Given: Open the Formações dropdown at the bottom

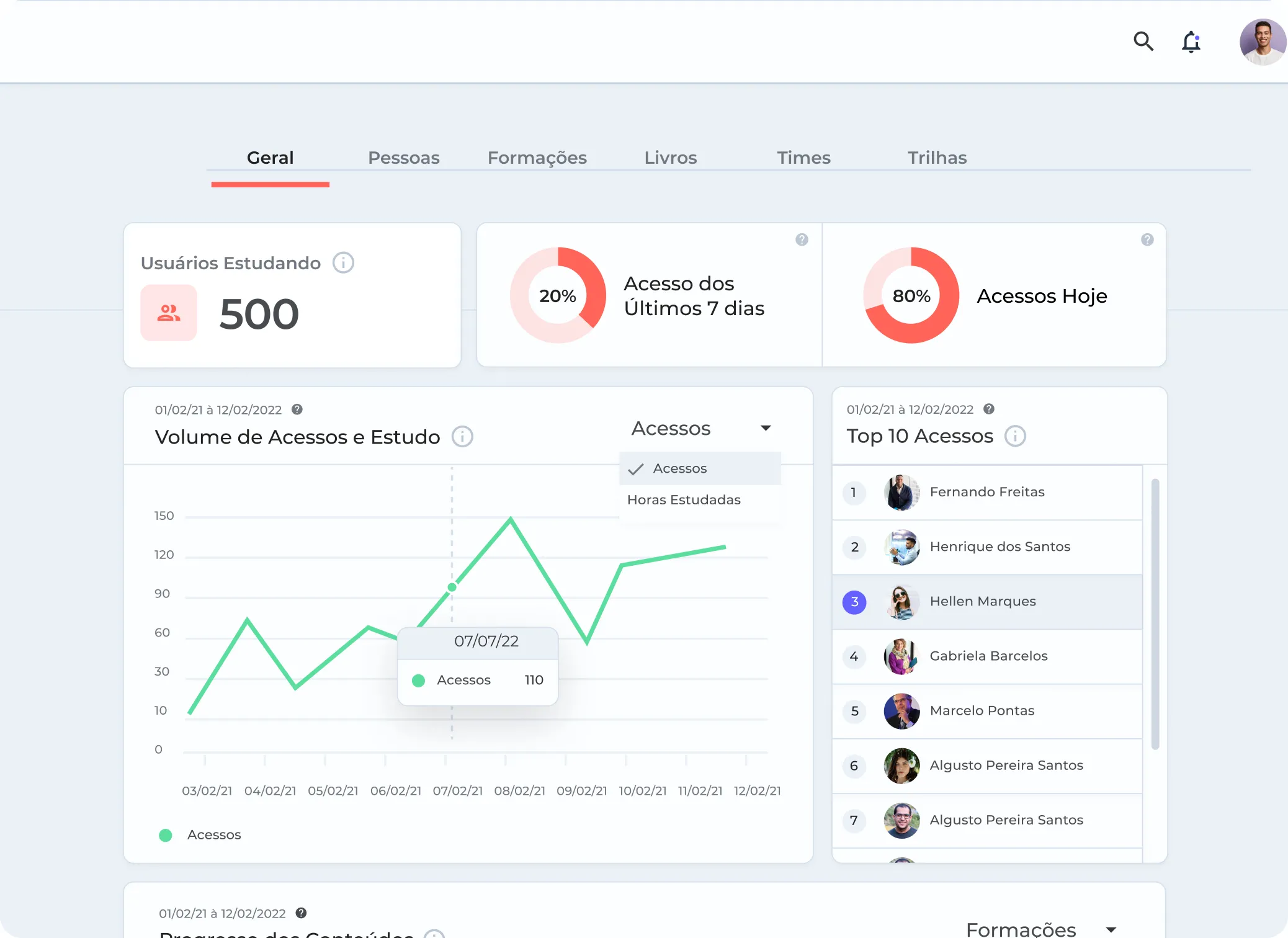Looking at the screenshot, I should [1111, 929].
